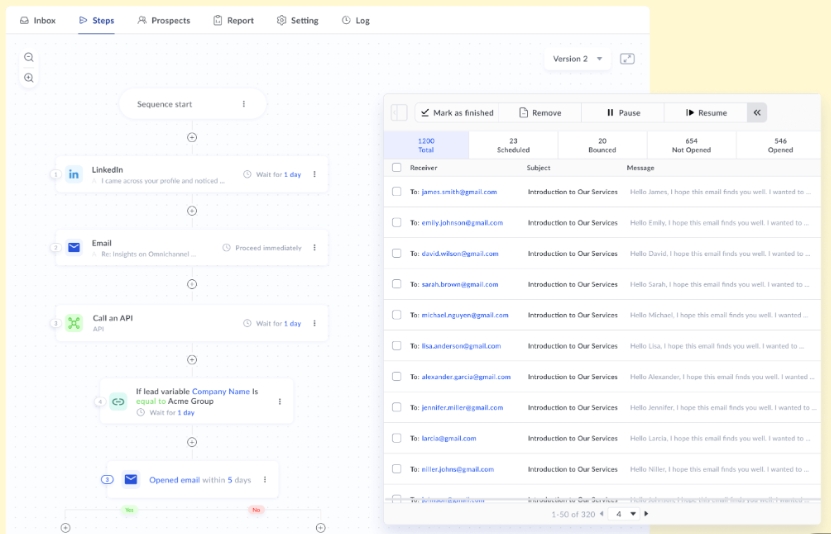Click the Opened email envelope icon
The height and width of the screenshot is (534, 831).
130,479
